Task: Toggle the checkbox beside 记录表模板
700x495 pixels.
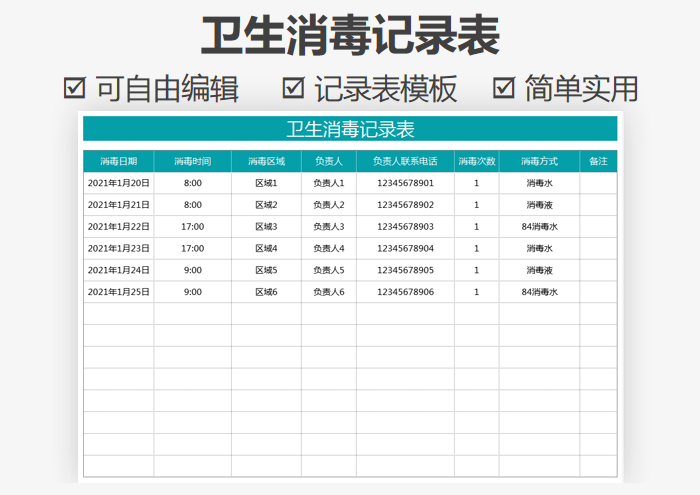Action: click(x=293, y=88)
